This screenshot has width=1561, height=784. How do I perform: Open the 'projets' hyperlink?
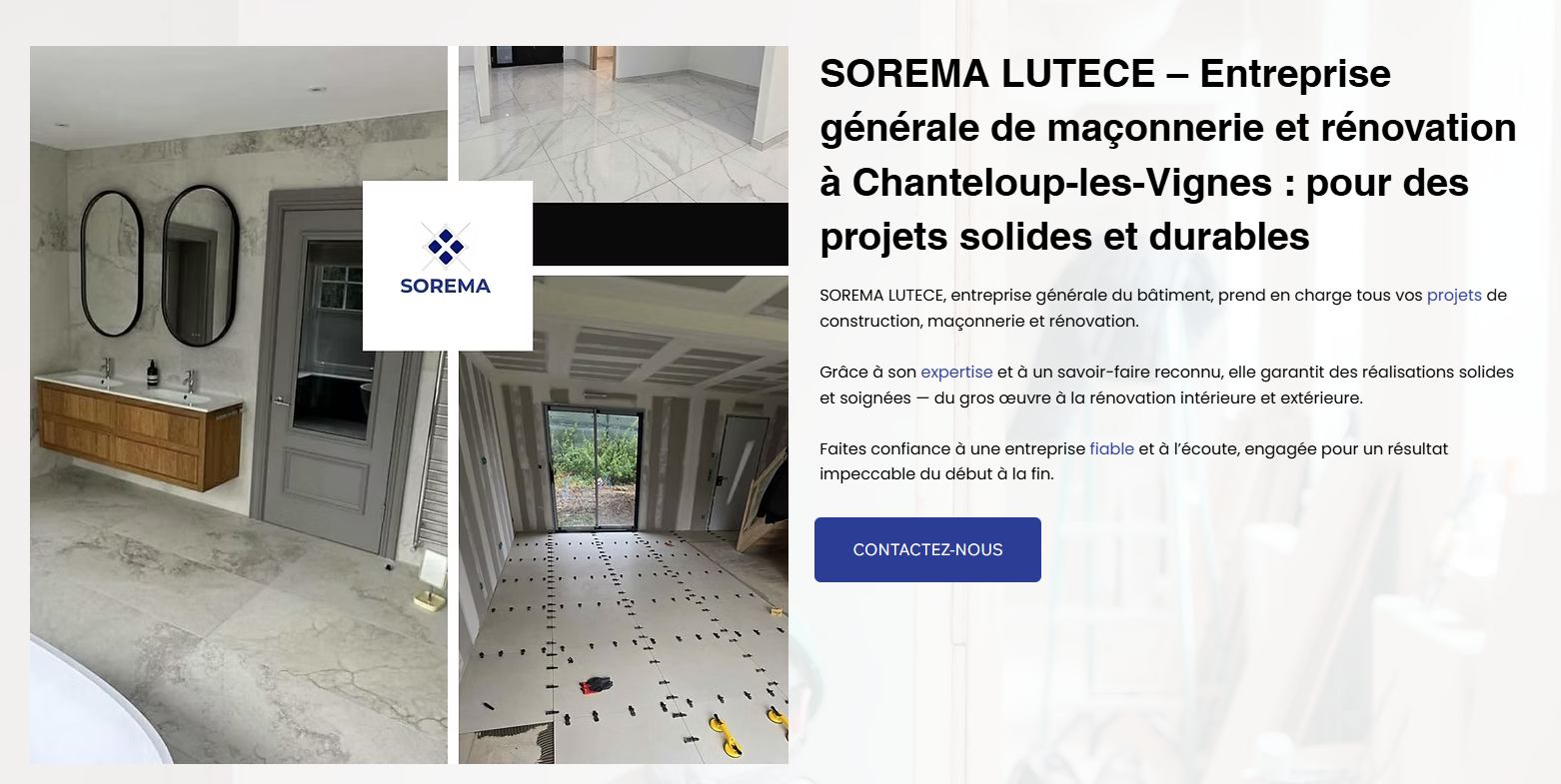[1454, 296]
